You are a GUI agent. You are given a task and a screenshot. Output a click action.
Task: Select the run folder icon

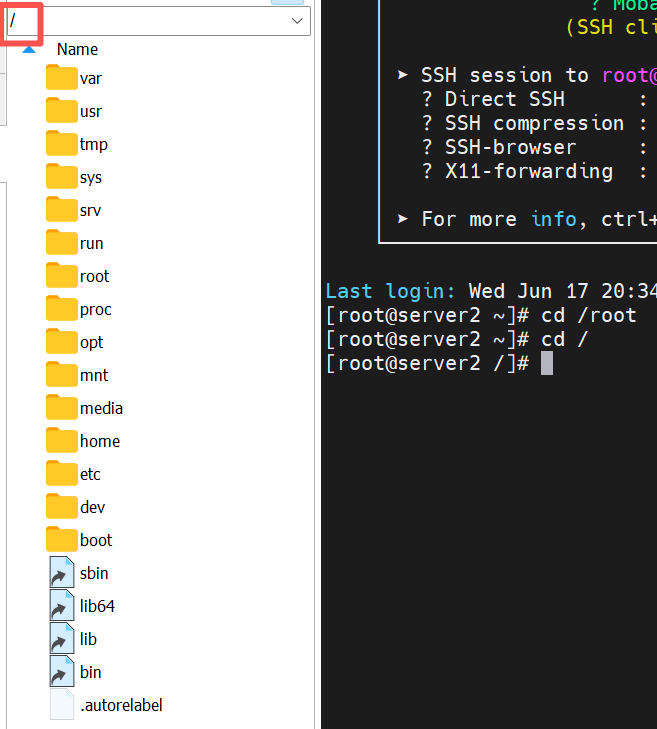pyautogui.click(x=62, y=243)
